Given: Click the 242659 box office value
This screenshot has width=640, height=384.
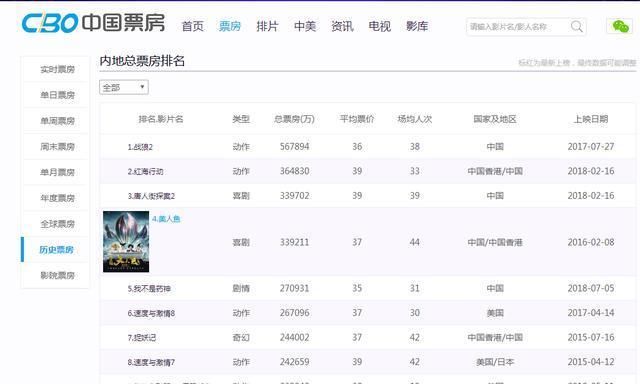Looking at the screenshot, I should click(x=294, y=362).
